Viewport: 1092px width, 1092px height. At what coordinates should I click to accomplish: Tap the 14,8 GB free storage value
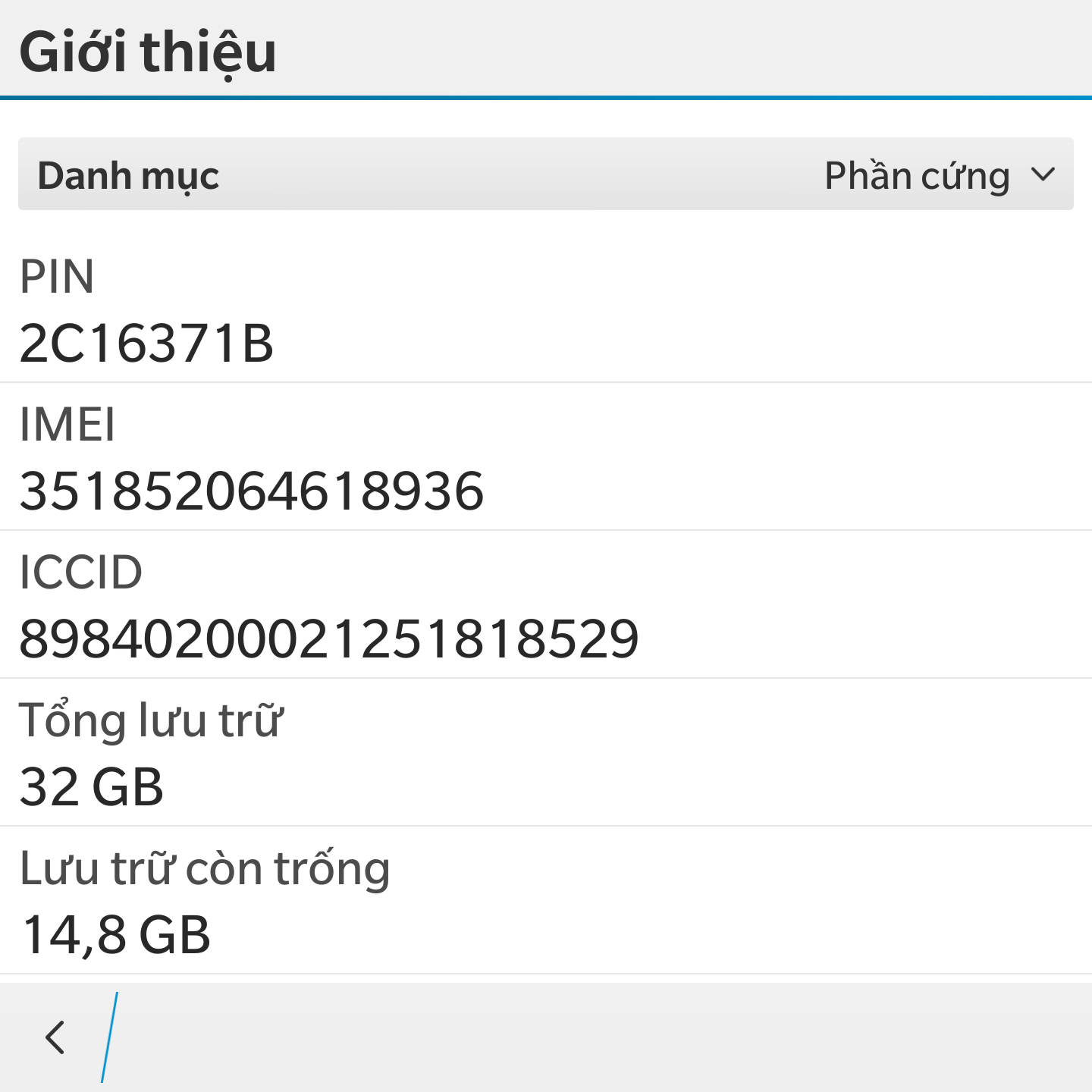tap(116, 934)
